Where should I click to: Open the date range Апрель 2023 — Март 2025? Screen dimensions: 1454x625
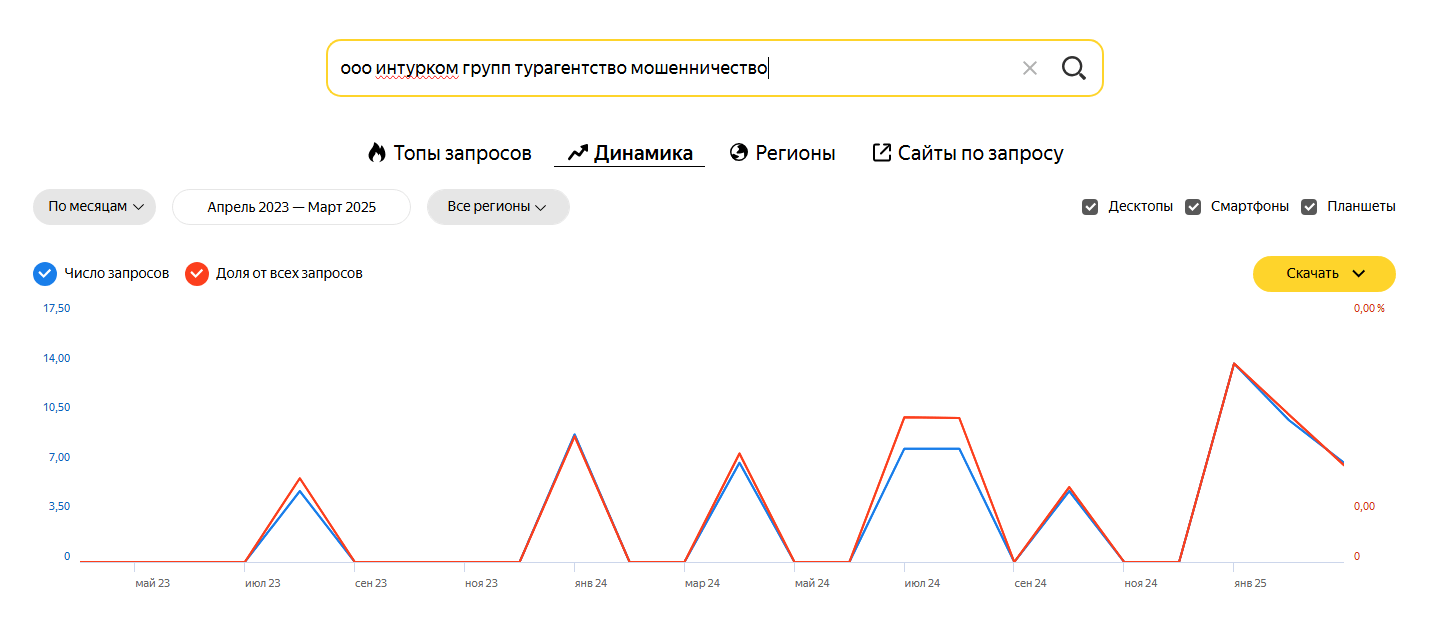[291, 207]
